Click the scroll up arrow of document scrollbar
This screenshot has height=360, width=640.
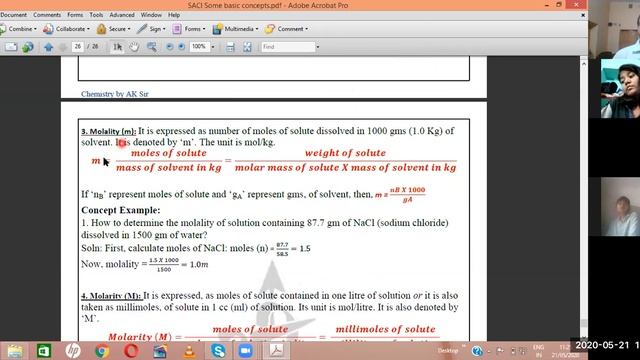point(584,64)
